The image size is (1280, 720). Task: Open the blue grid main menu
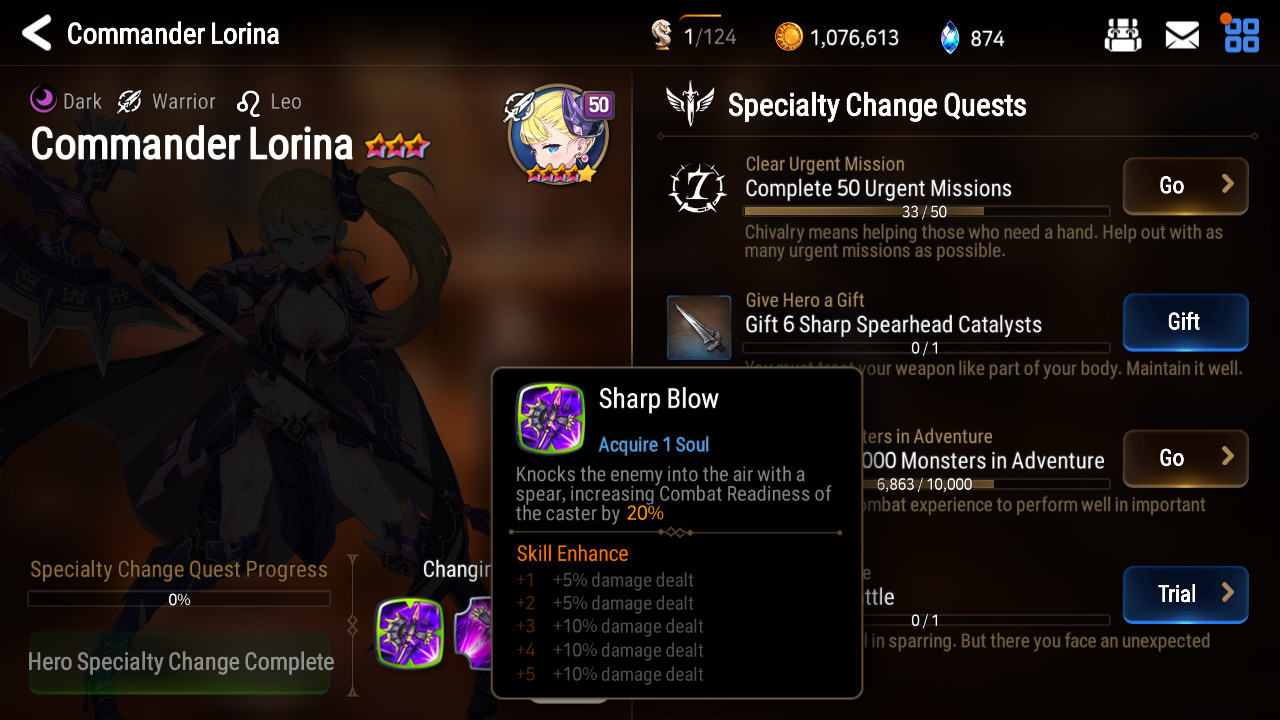[1242, 34]
